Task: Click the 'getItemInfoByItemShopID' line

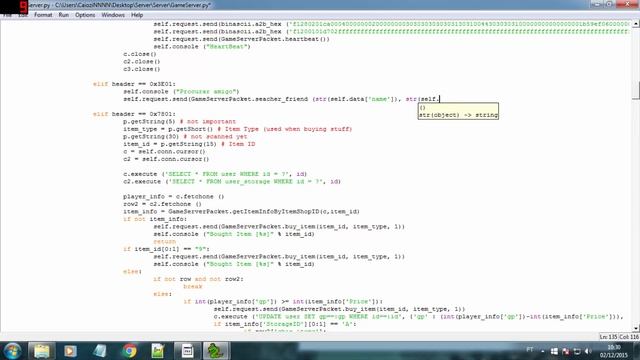Action: pos(241,211)
